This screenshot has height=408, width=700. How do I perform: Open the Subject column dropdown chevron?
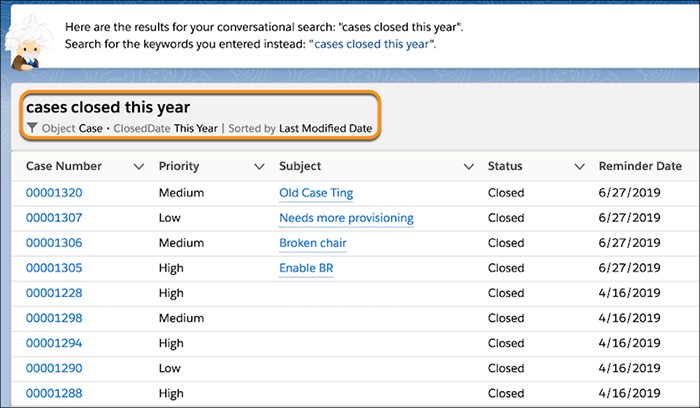click(x=468, y=167)
